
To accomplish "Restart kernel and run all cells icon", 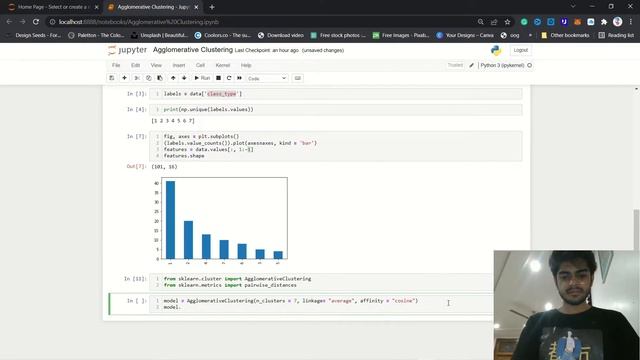I will coord(240,78).
